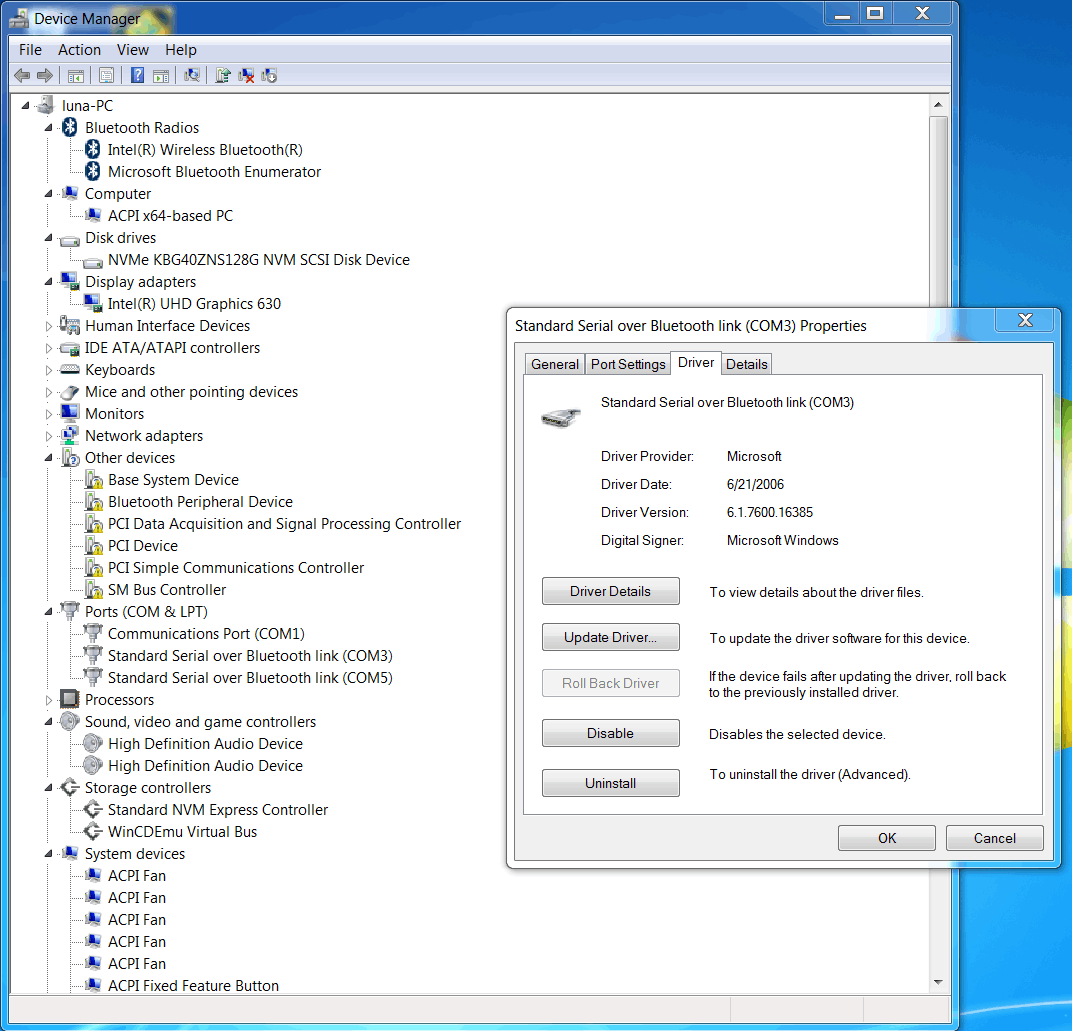
Task: Select Sound, video and game controllers
Action: click(x=200, y=722)
